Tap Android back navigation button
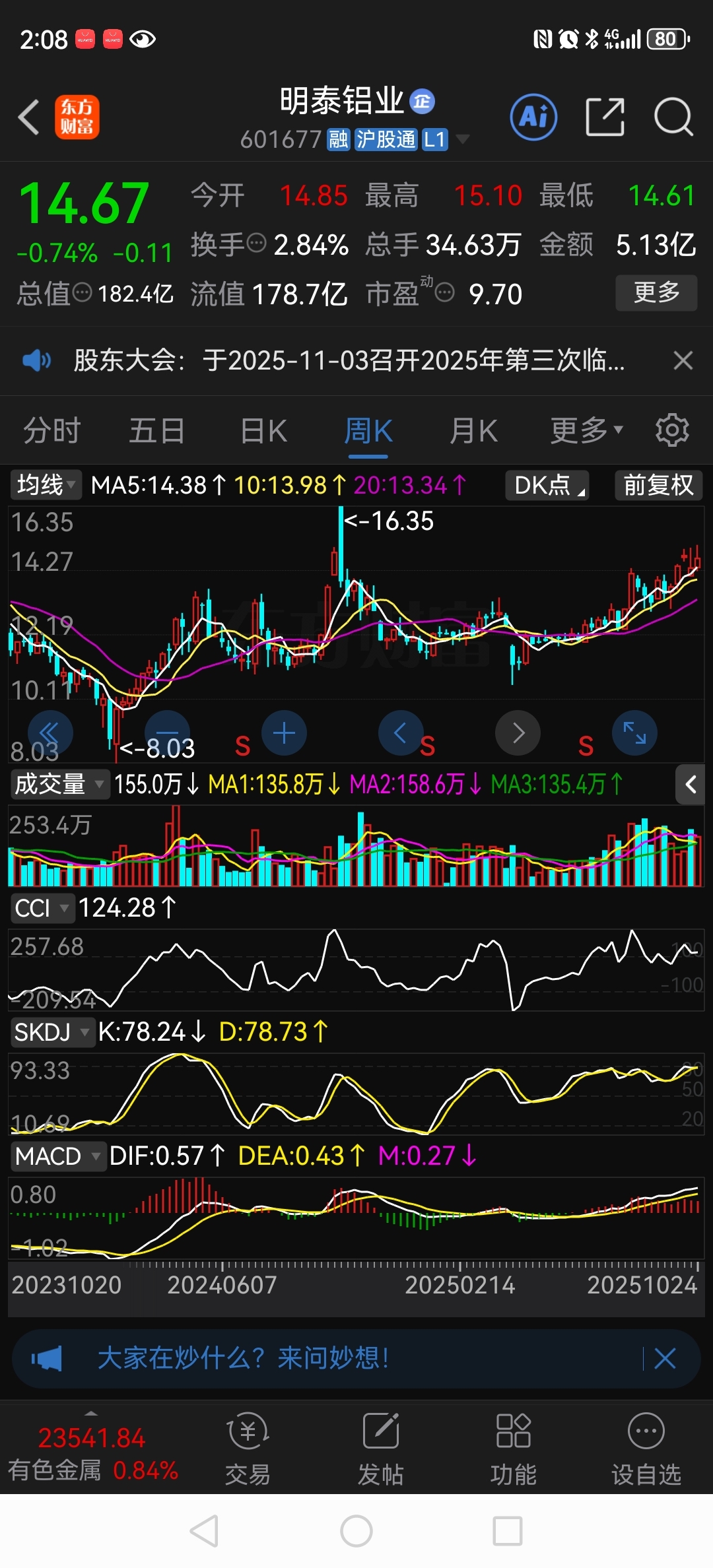Image resolution: width=713 pixels, height=1568 pixels. coord(204,1531)
